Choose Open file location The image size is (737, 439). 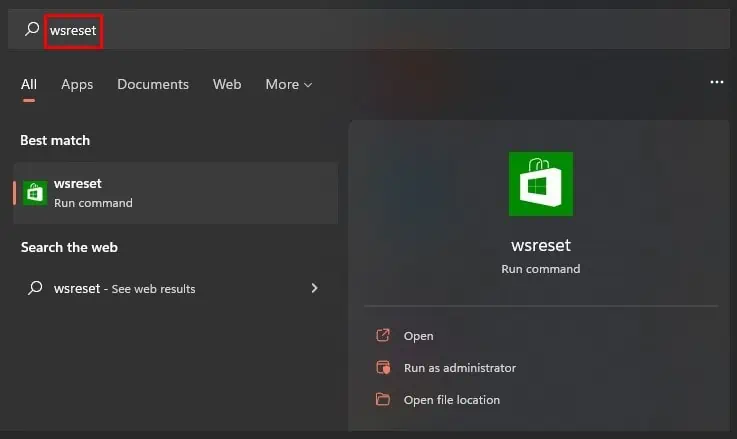click(452, 400)
